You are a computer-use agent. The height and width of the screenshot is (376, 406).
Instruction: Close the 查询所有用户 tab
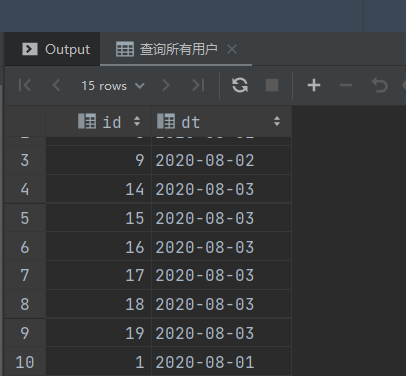coord(232,50)
